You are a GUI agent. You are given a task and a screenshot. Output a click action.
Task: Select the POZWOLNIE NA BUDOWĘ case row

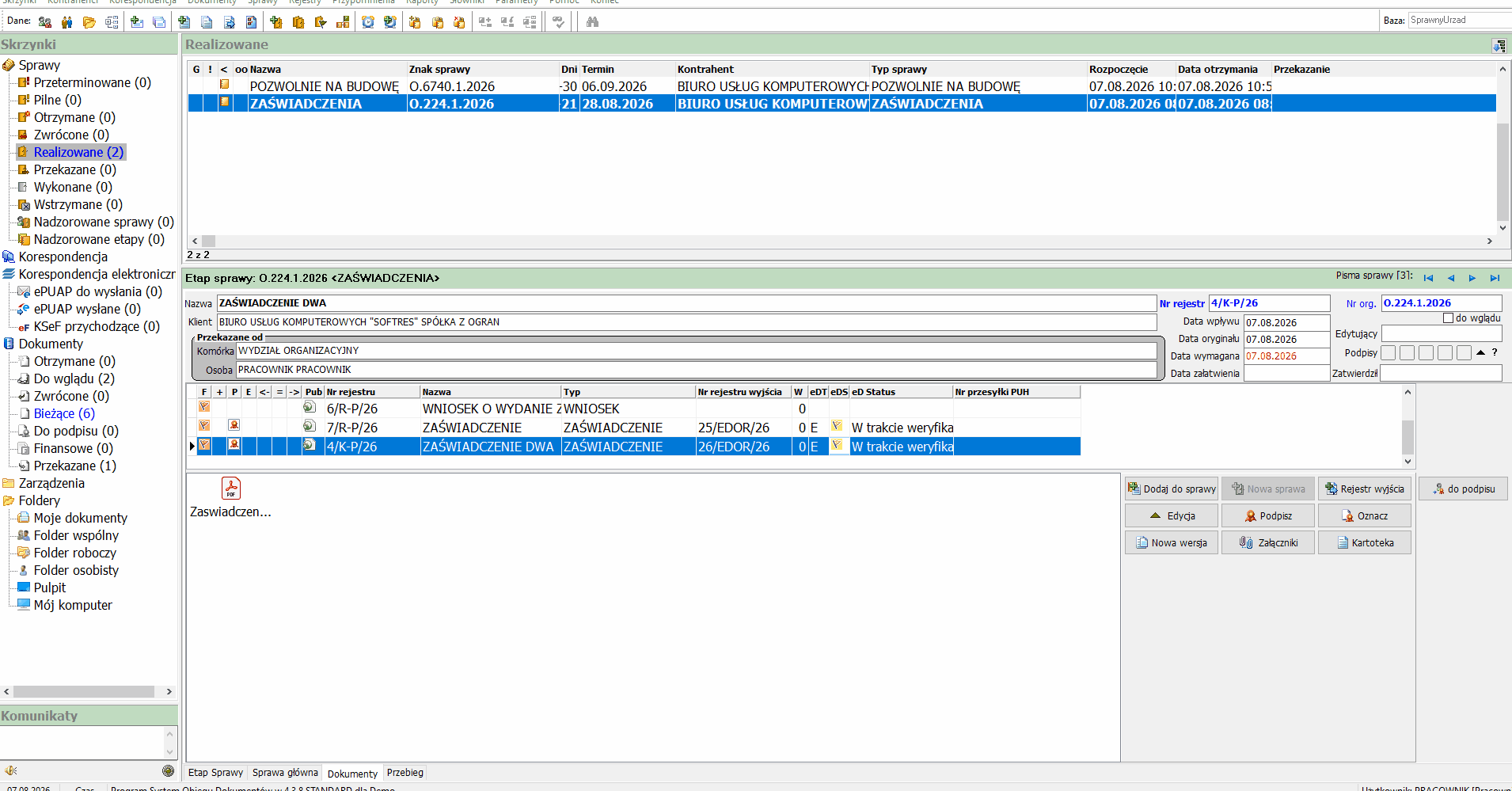point(841,86)
